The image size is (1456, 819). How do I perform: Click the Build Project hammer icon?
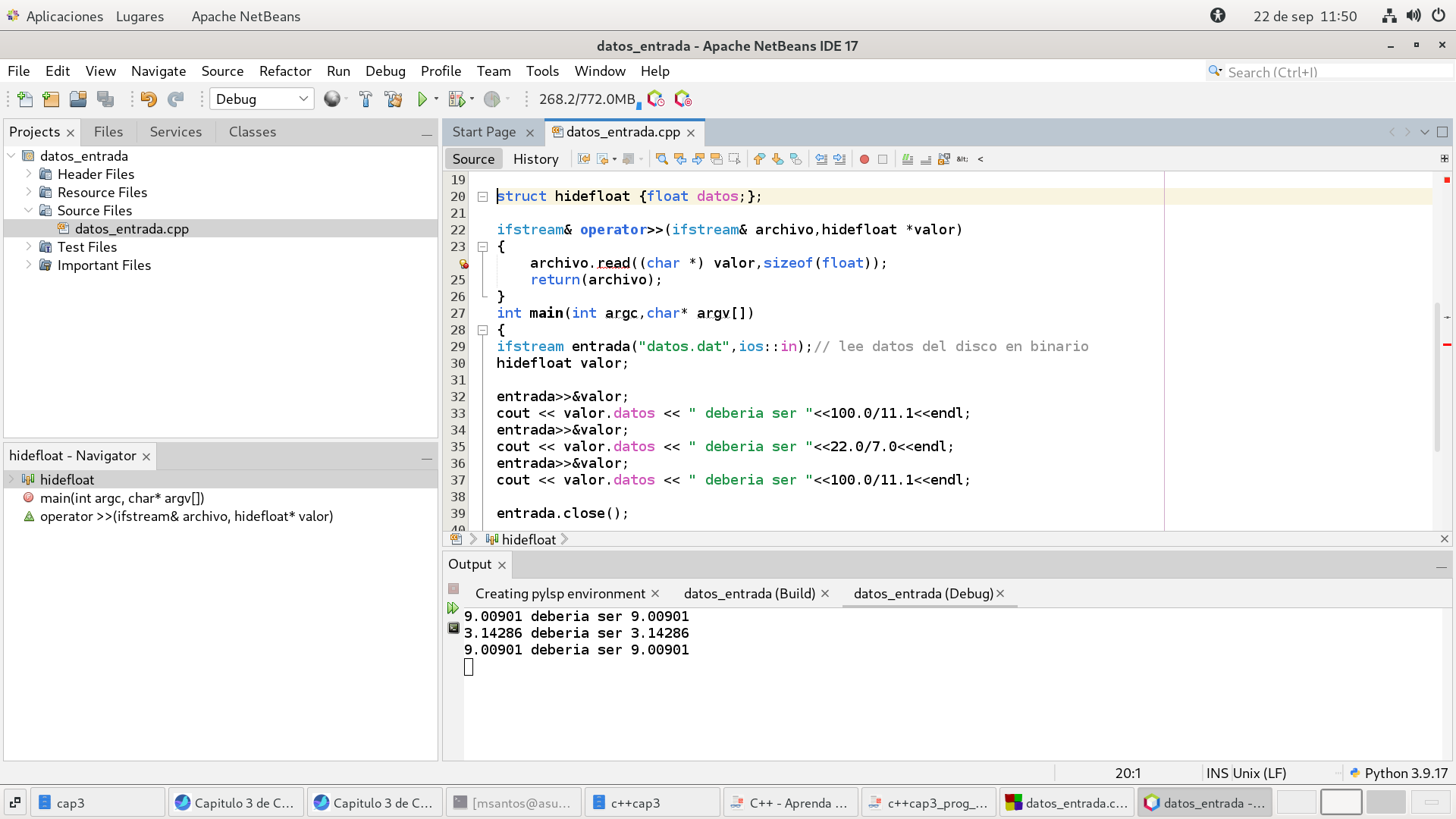(x=366, y=99)
